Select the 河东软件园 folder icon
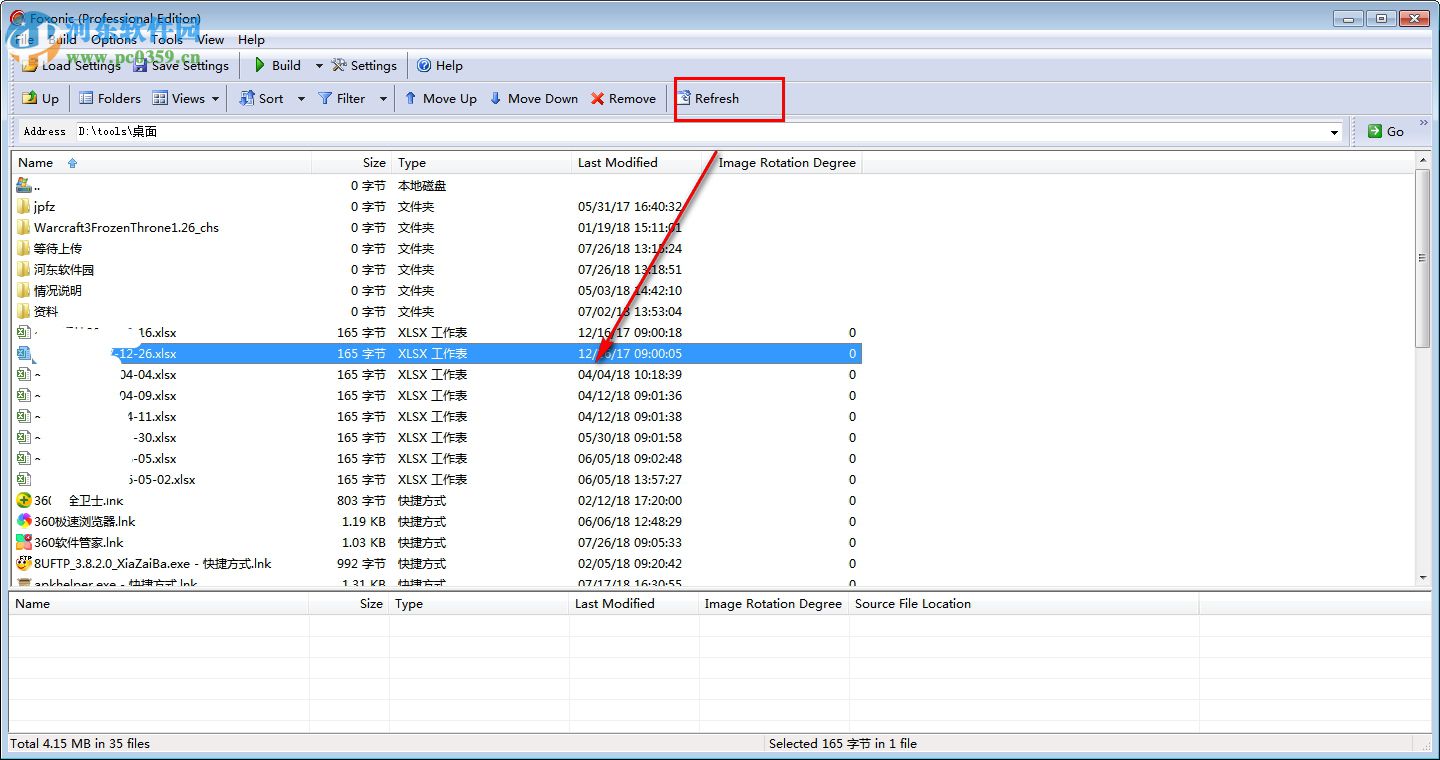 24,270
